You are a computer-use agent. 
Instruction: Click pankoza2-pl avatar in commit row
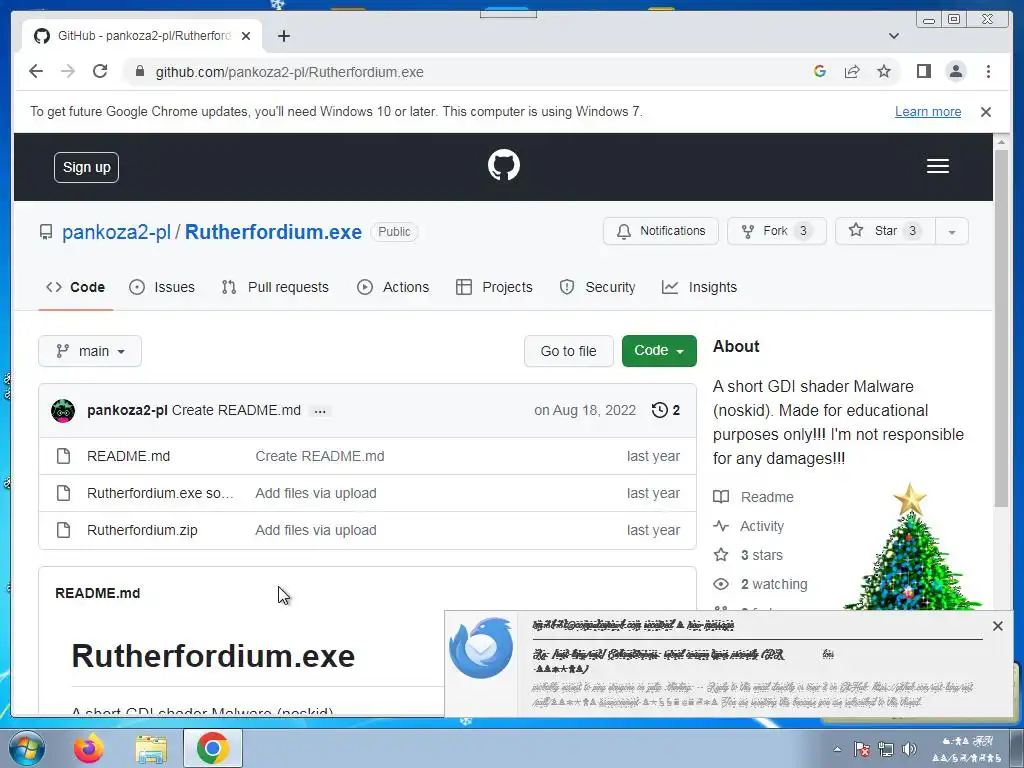pos(63,411)
